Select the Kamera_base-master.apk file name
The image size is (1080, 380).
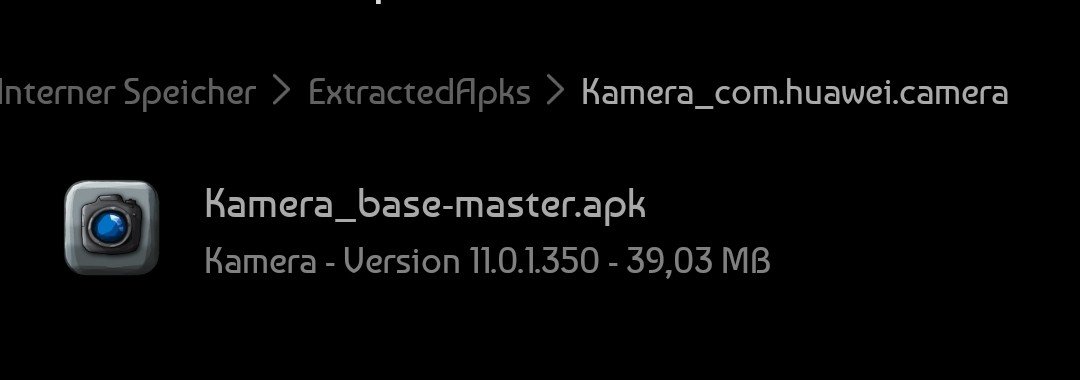click(x=425, y=205)
